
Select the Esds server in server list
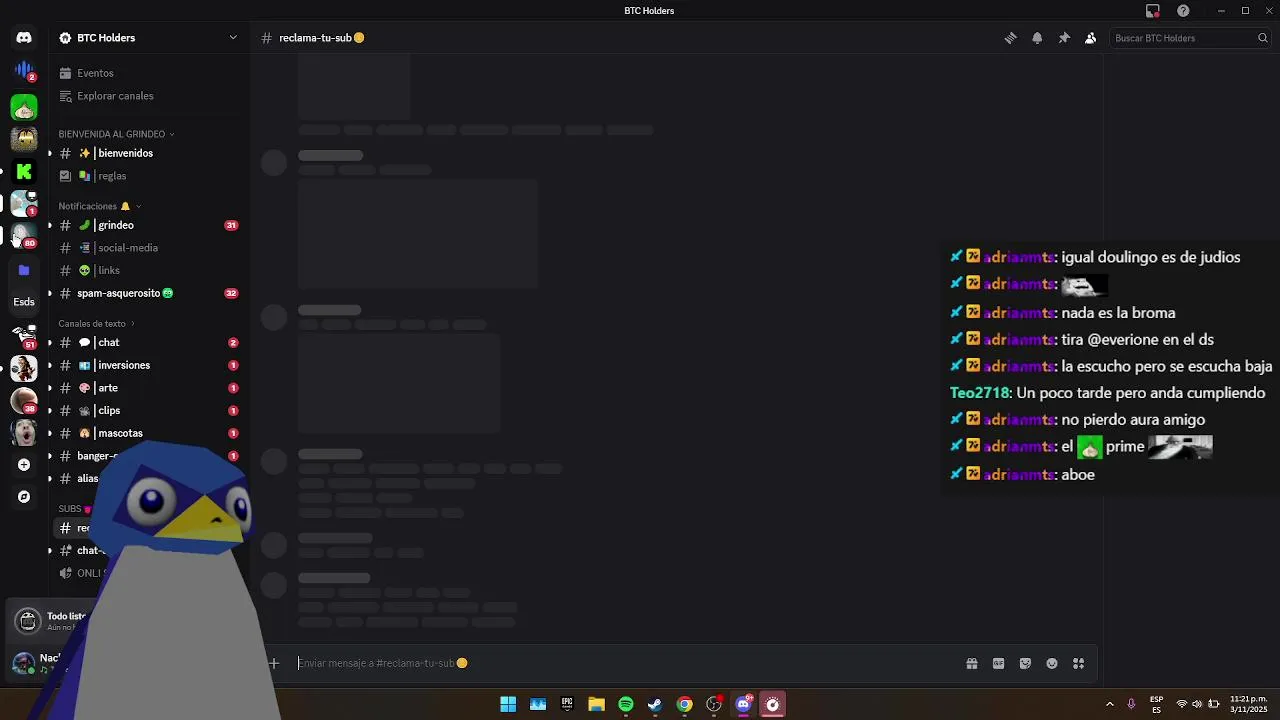tap(24, 302)
